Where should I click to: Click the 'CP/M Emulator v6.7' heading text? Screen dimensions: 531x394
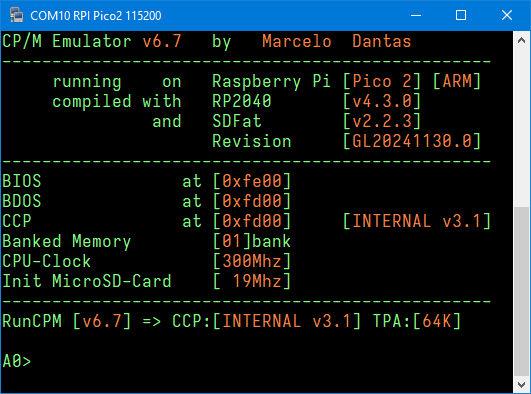92,42
